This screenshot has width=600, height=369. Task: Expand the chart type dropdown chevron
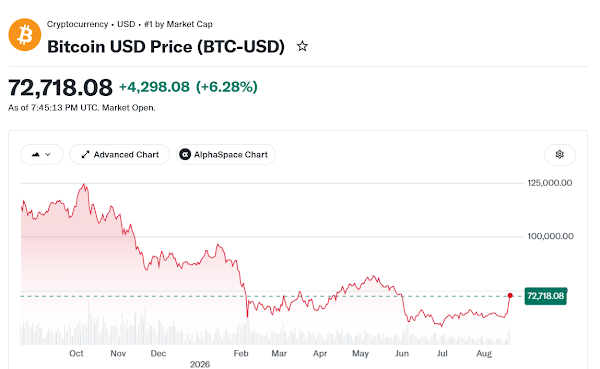pyautogui.click(x=48, y=155)
